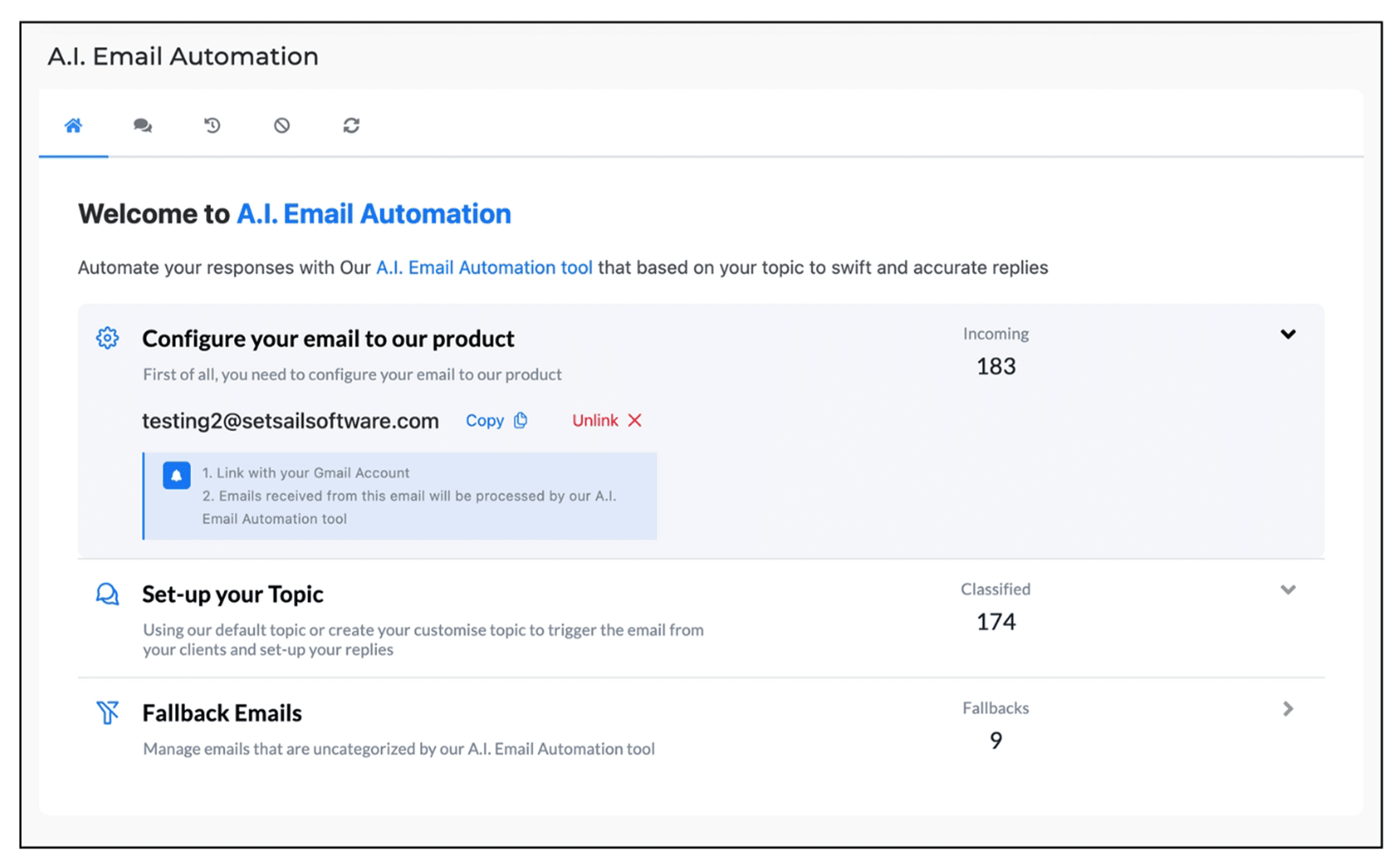Open Fallback Emails with right arrow

(1288, 708)
